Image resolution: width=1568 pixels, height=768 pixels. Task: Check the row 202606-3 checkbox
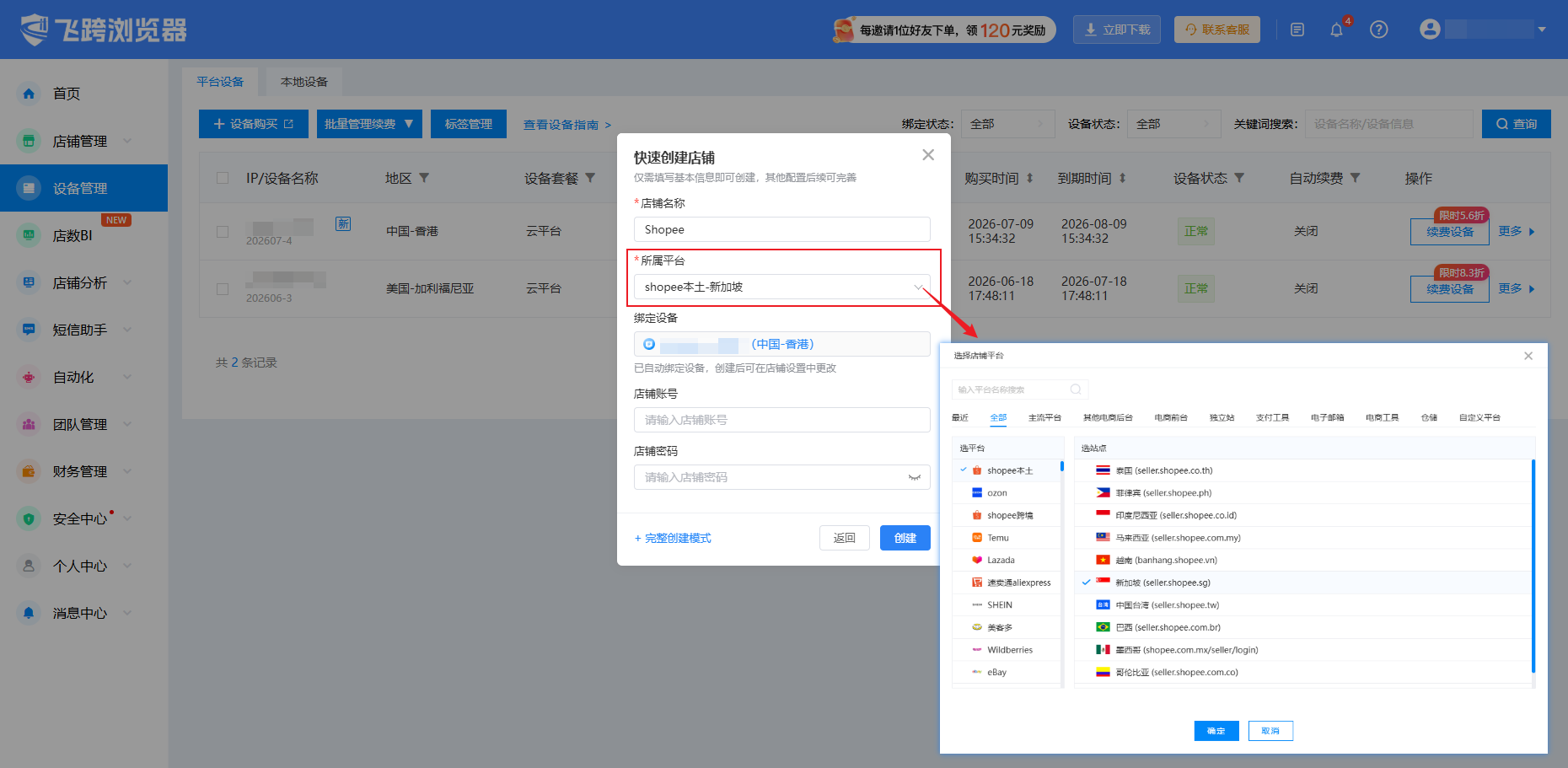(223, 289)
